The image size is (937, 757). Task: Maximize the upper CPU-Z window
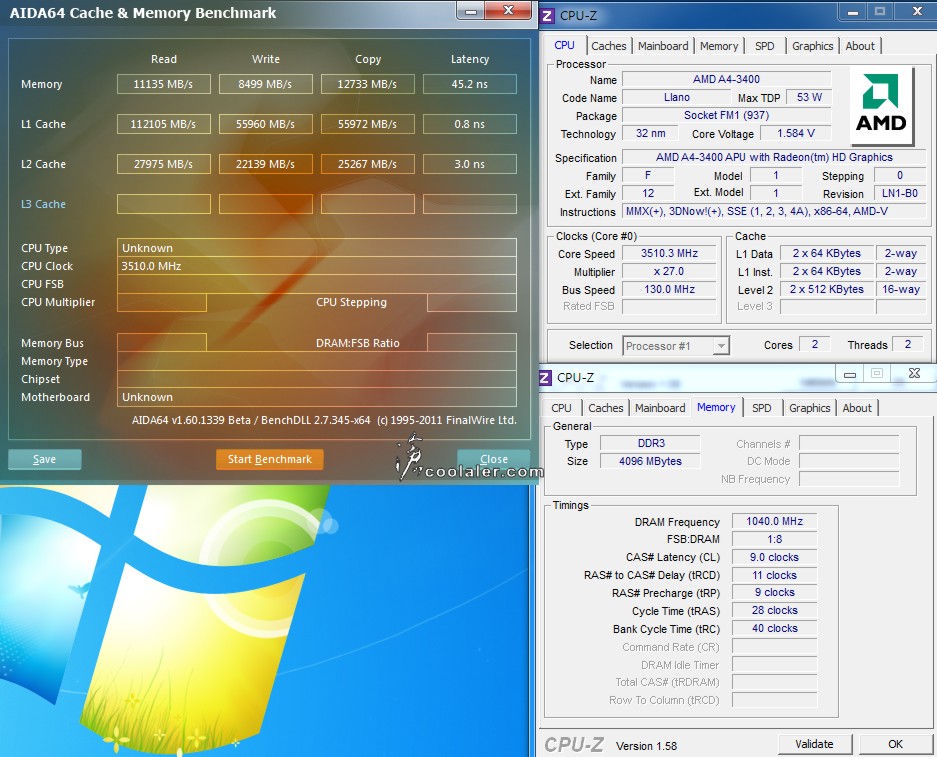880,12
